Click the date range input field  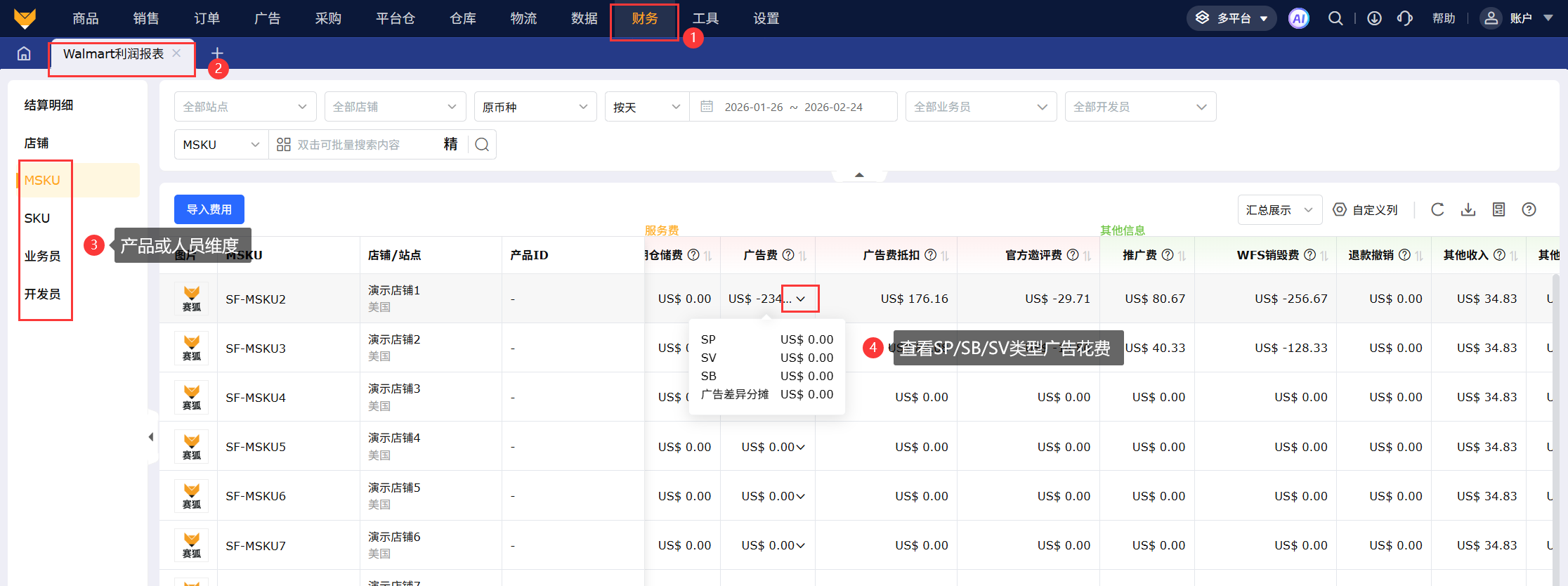pos(793,107)
